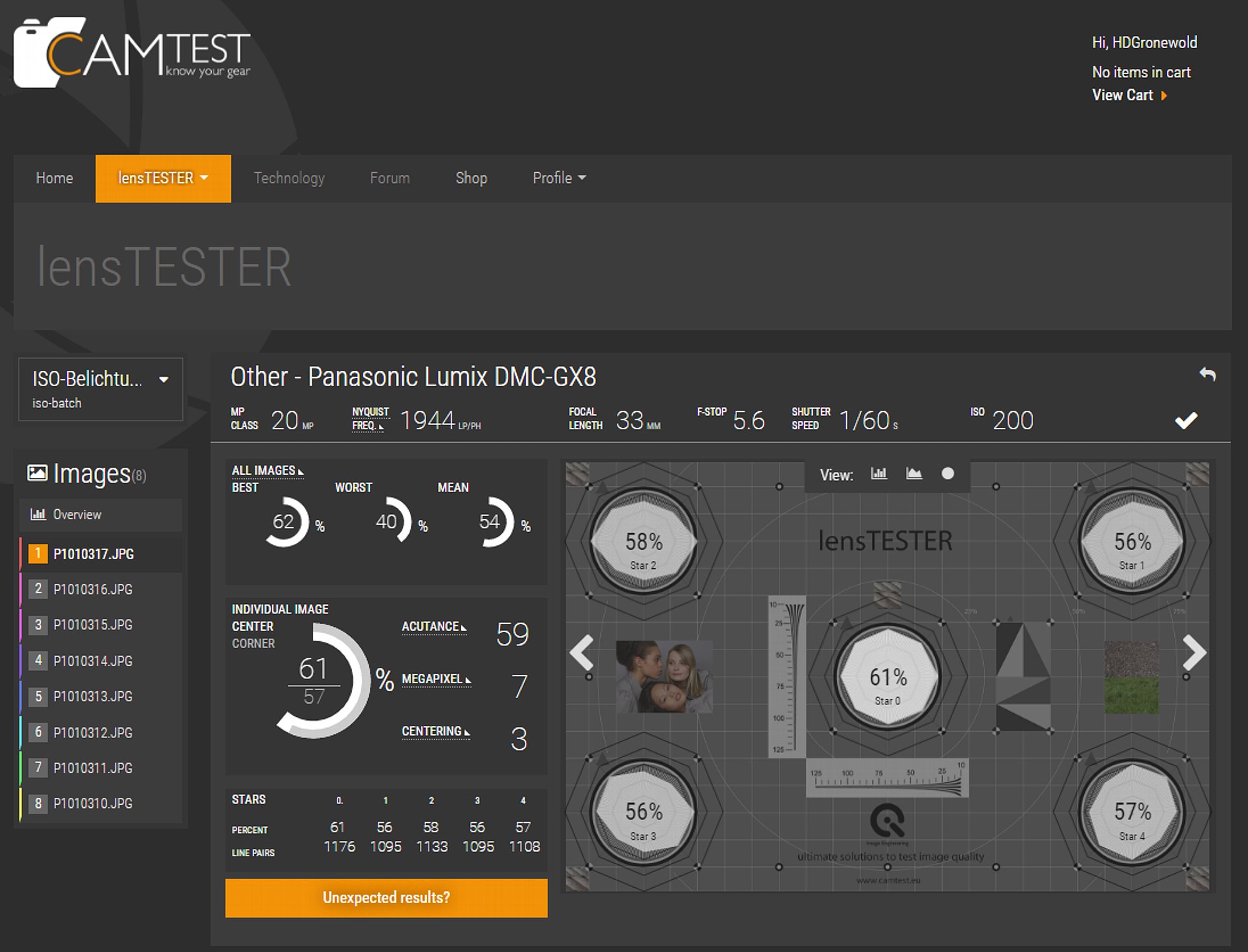
Task: Open the Shop menu item
Action: (471, 178)
